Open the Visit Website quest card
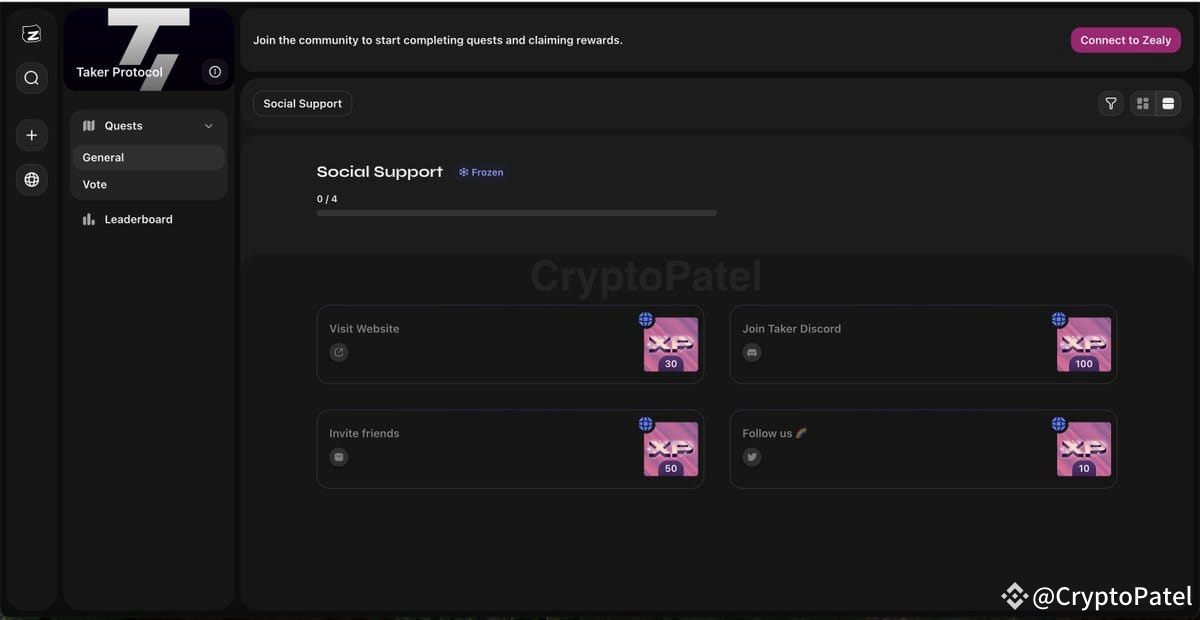Screen dimensions: 1200x620 [x=510, y=344]
